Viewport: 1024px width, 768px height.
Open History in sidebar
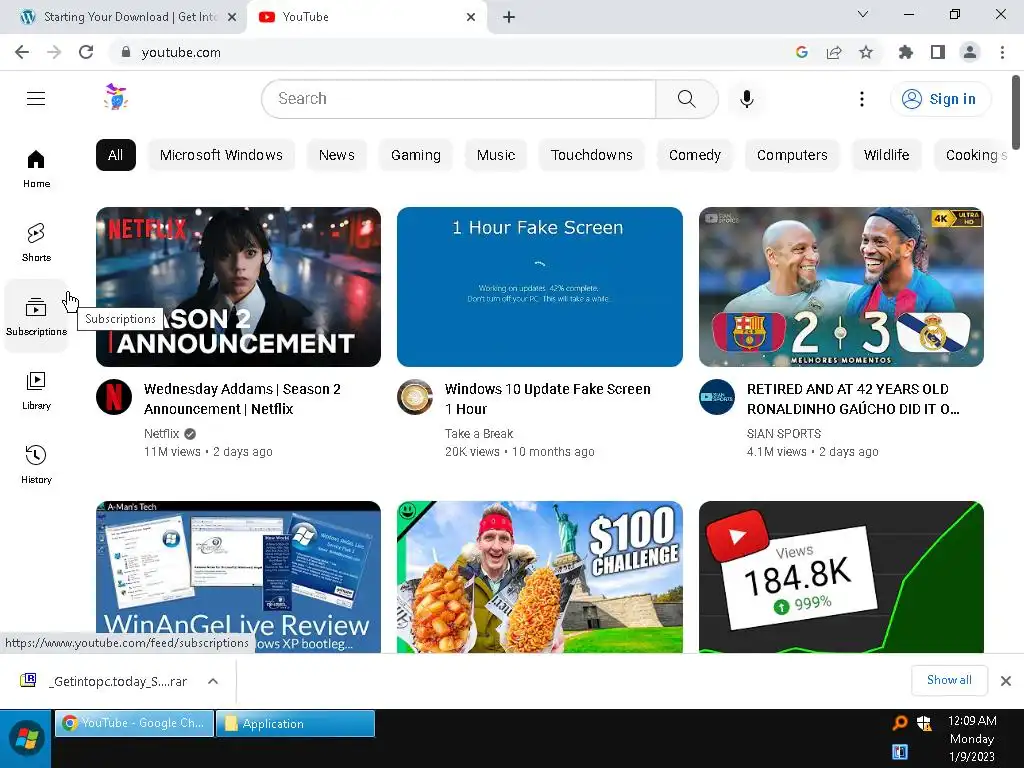point(37,464)
